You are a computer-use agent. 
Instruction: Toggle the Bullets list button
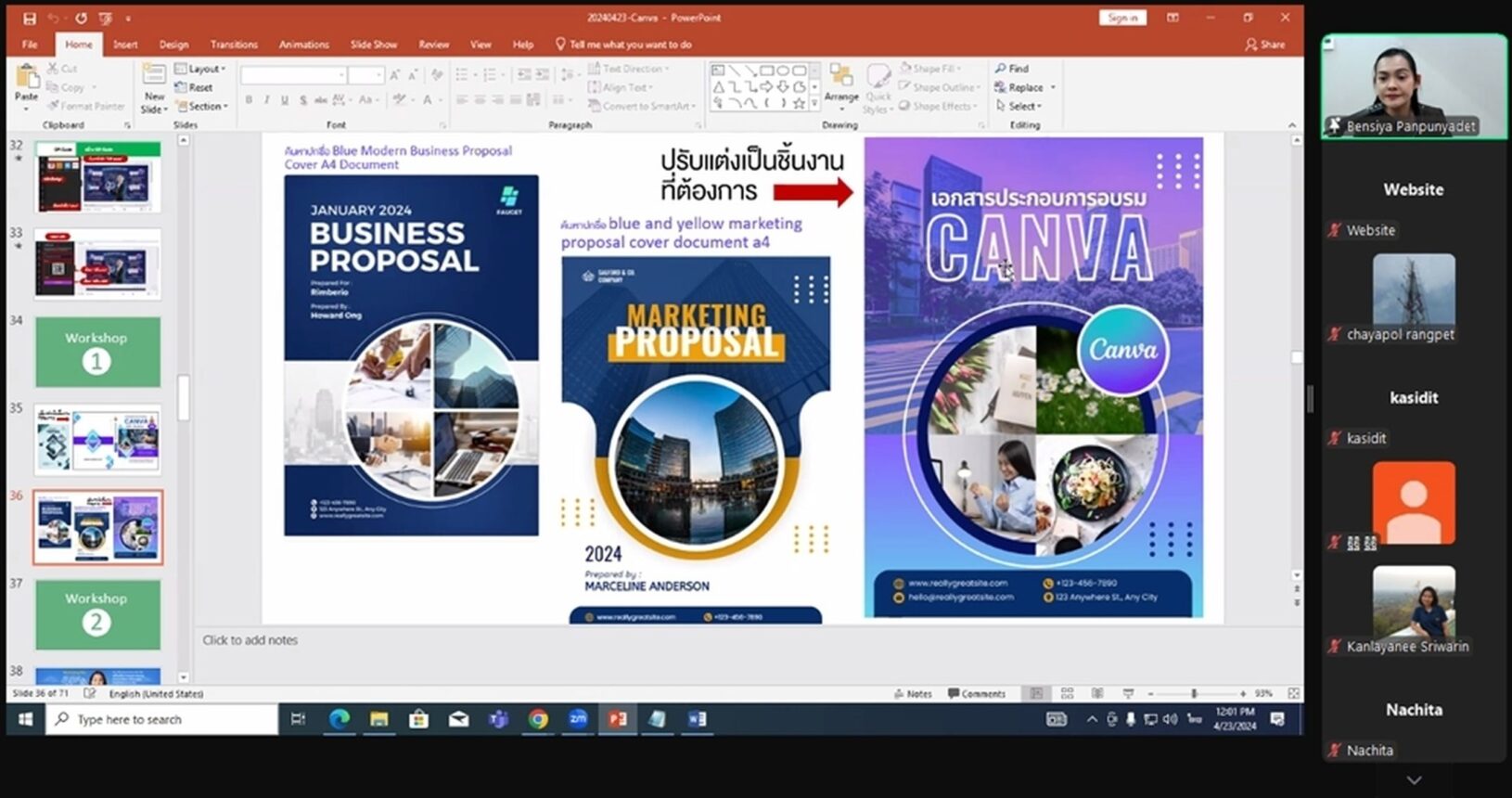coord(463,74)
